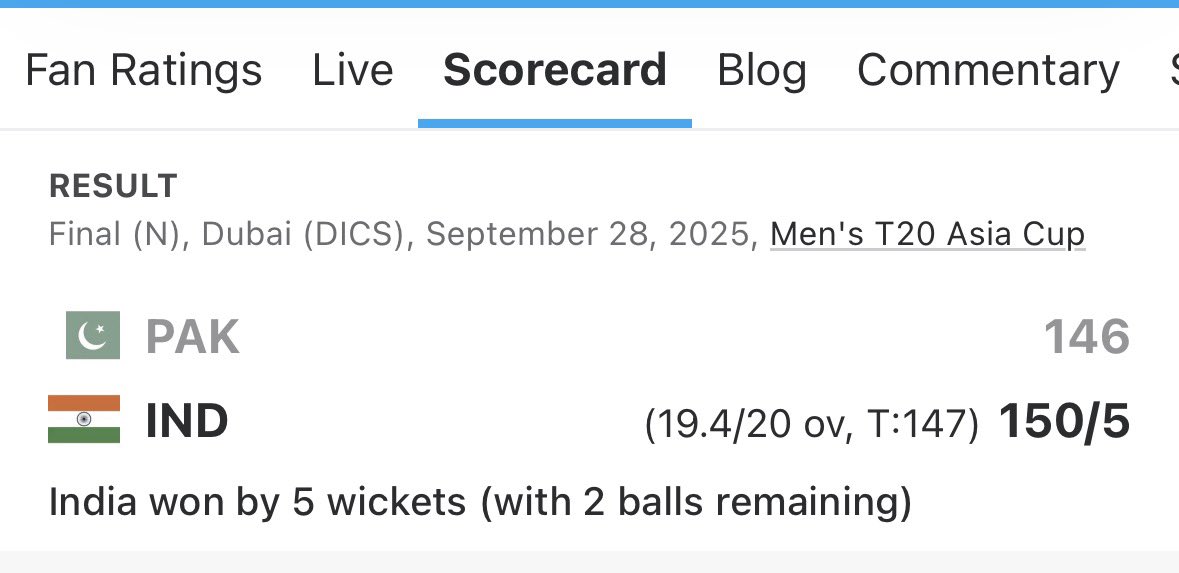Image resolution: width=1179 pixels, height=573 pixels.
Task: Click Pakistan's score of 146
Action: click(x=1087, y=336)
